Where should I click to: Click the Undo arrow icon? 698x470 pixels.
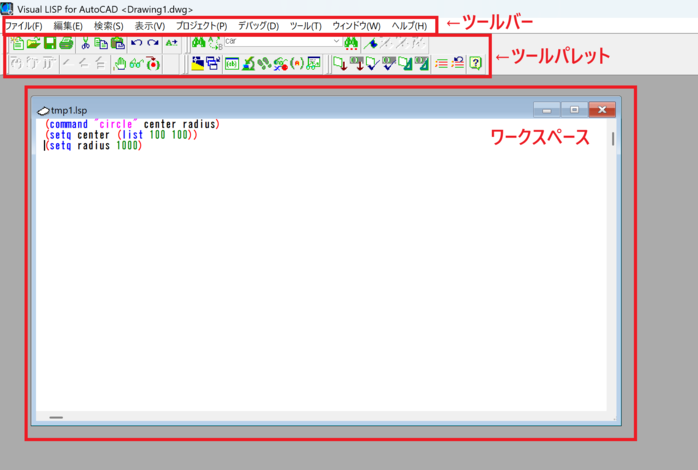(137, 43)
